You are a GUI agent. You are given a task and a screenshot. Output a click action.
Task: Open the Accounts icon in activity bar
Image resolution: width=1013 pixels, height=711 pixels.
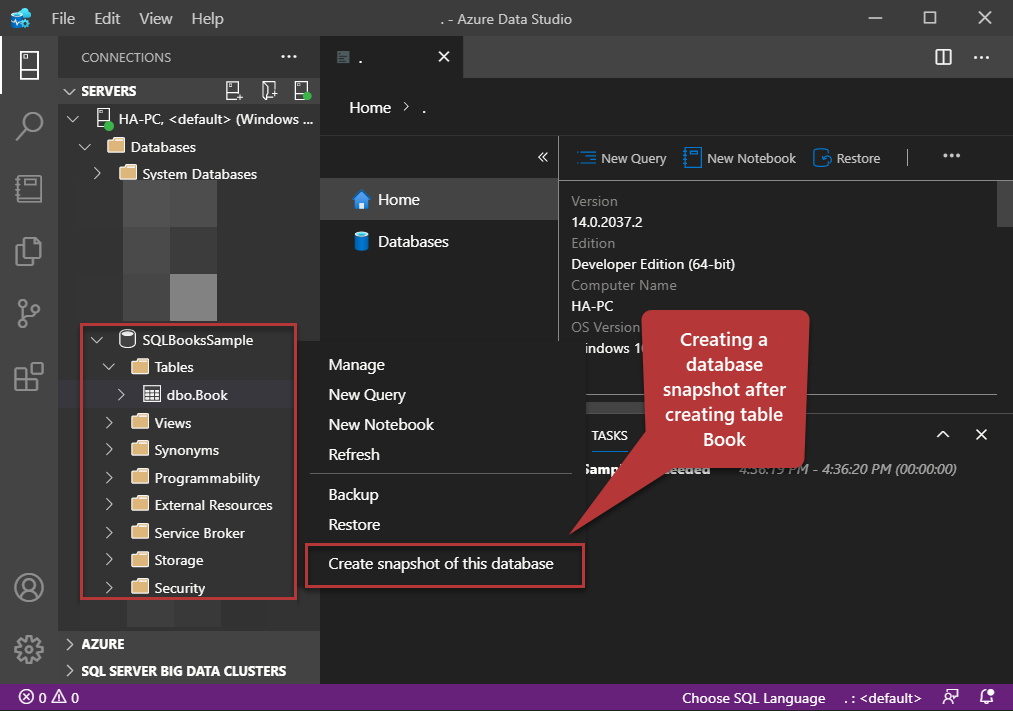pyautogui.click(x=29, y=588)
